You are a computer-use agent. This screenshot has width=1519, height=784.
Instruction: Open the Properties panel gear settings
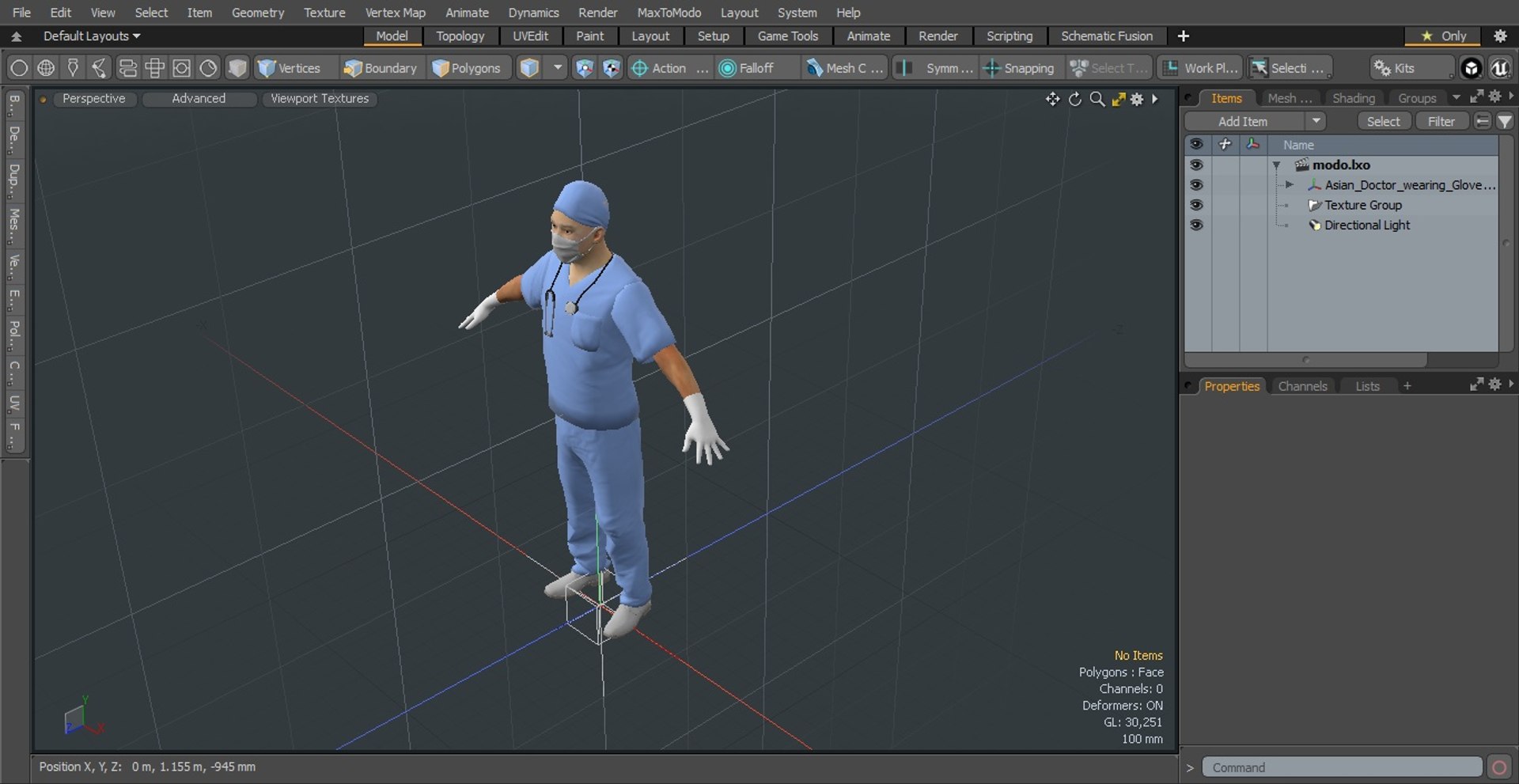click(x=1494, y=384)
